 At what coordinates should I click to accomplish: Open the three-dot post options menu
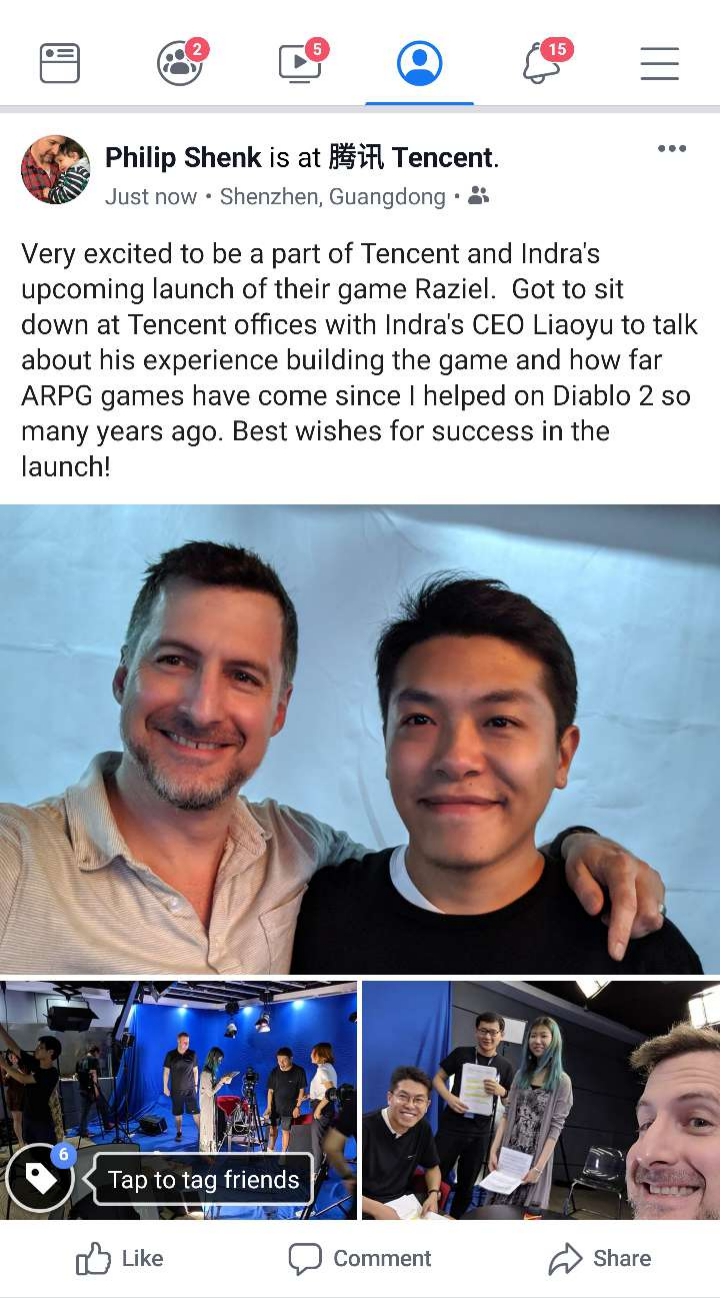point(672,149)
